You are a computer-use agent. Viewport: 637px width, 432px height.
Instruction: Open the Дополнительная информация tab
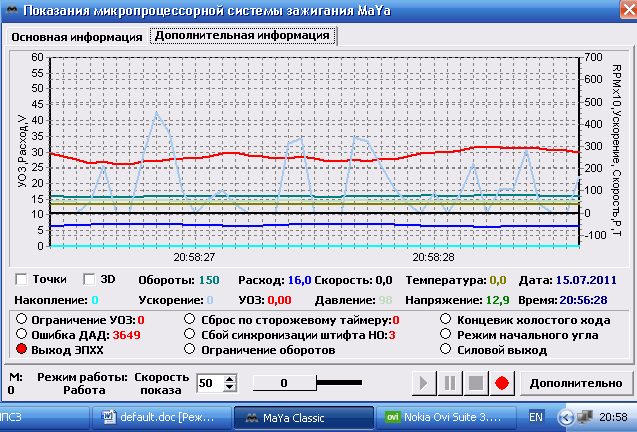pos(242,36)
